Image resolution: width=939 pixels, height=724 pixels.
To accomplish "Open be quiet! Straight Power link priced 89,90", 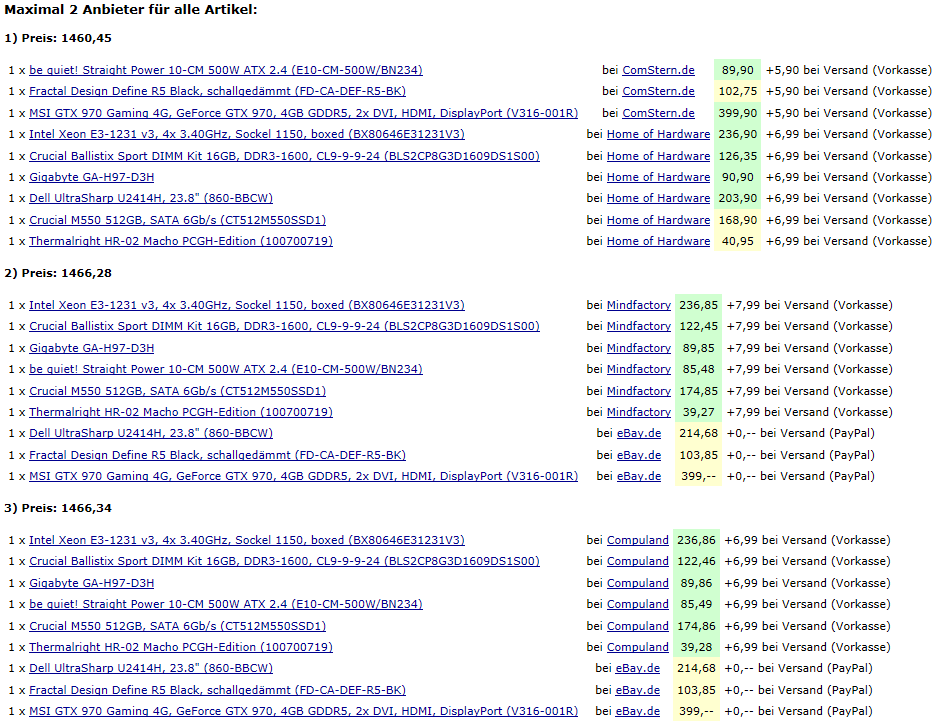I will click(226, 70).
